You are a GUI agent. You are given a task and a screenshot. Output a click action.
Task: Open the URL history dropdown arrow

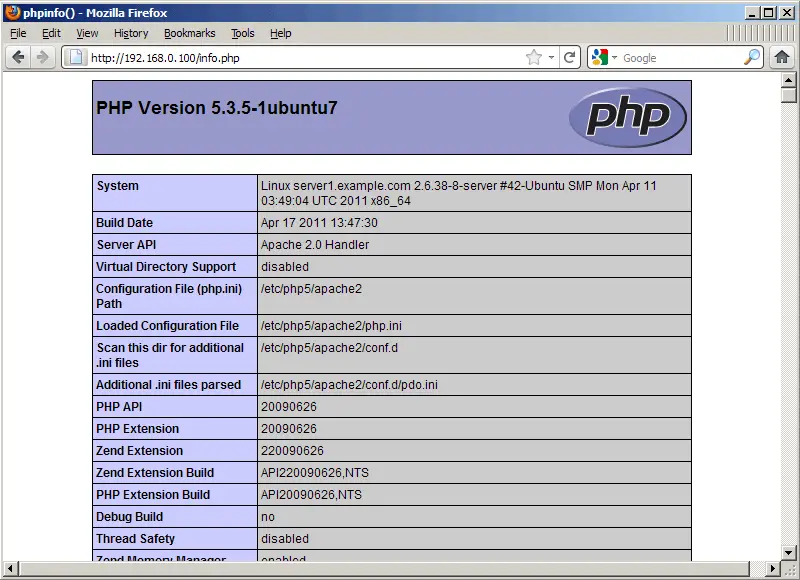pyautogui.click(x=551, y=58)
